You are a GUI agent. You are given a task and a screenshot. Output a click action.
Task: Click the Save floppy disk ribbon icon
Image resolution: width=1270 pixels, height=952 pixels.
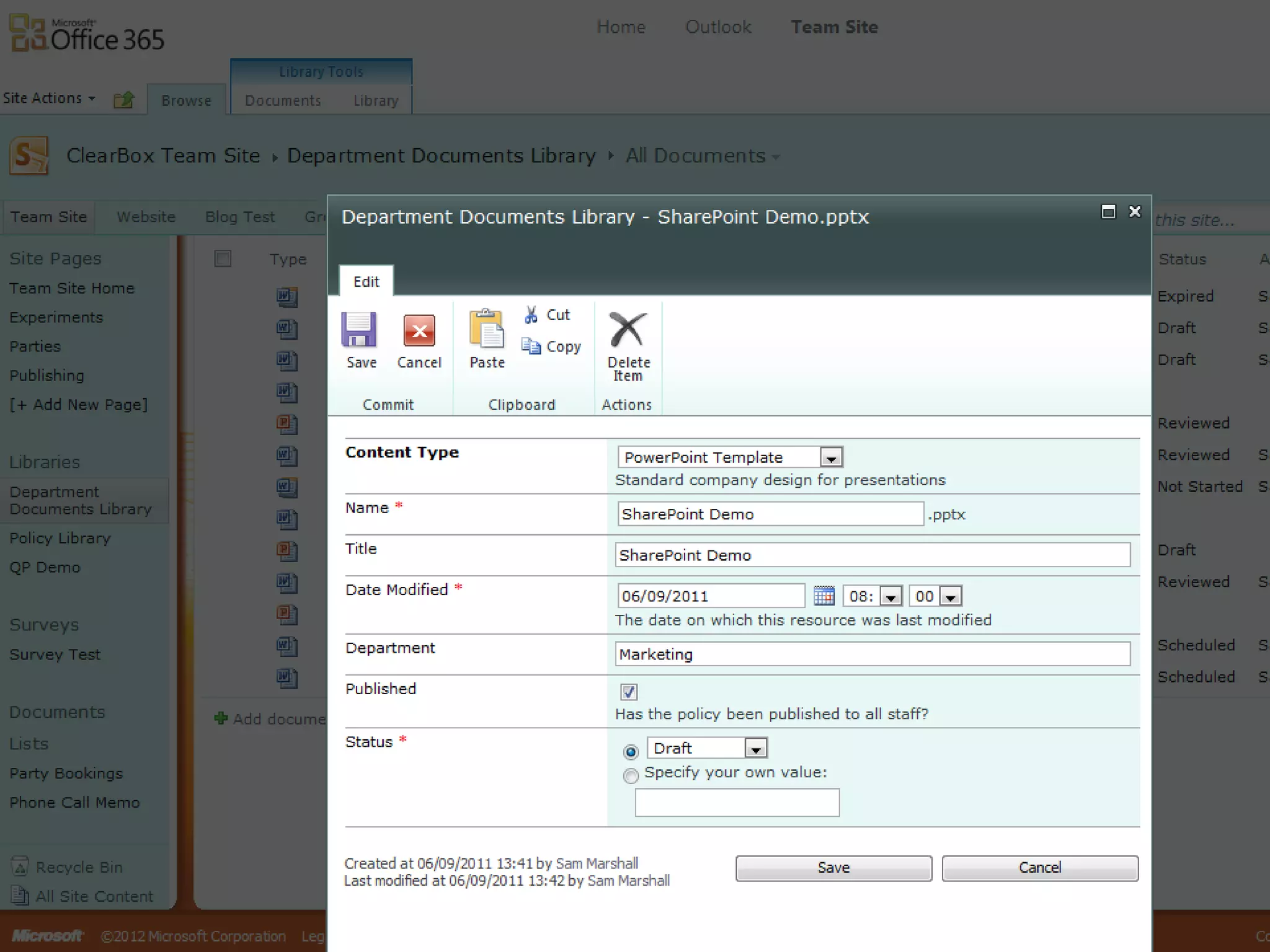tap(359, 330)
